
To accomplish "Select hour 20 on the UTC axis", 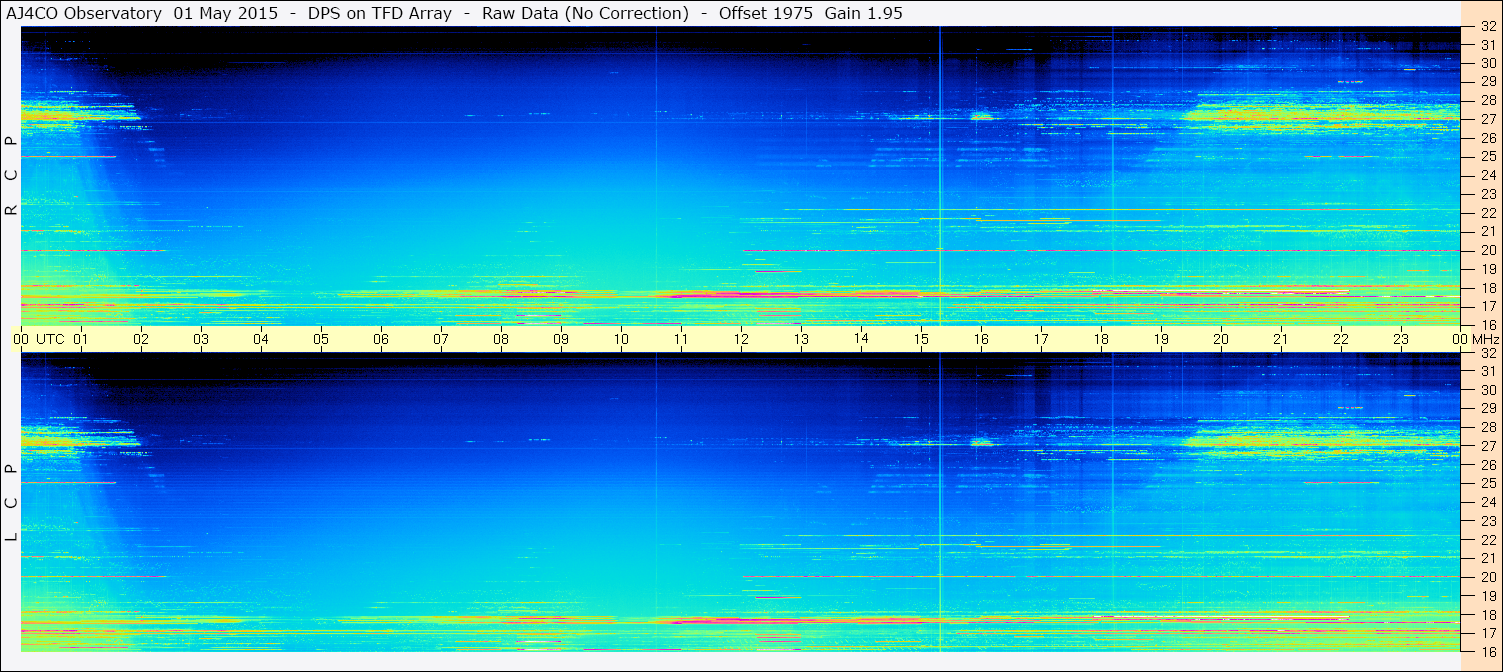I will [1221, 339].
